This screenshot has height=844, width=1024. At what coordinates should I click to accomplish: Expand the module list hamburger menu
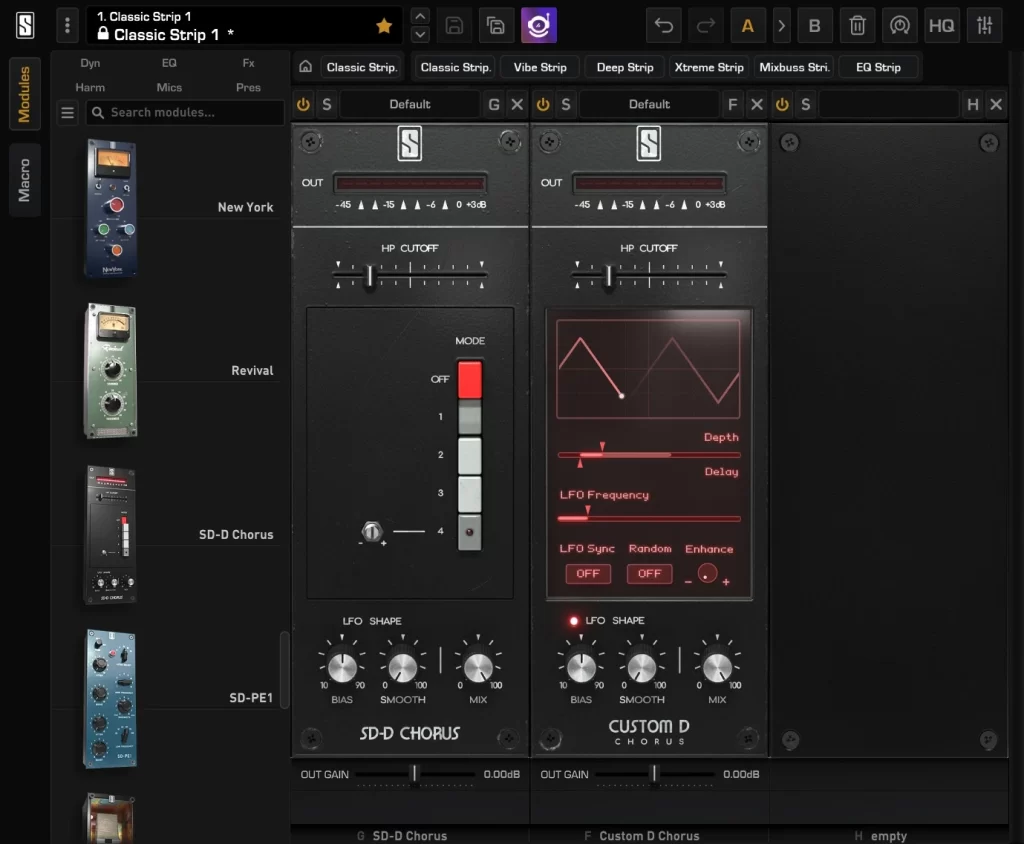[68, 113]
